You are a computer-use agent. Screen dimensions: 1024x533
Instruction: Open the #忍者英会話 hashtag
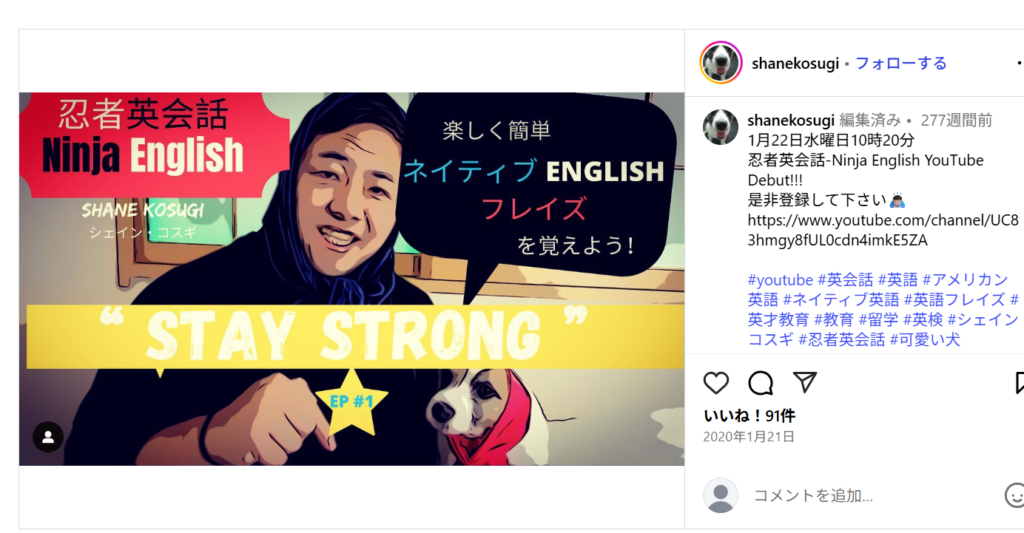click(841, 340)
